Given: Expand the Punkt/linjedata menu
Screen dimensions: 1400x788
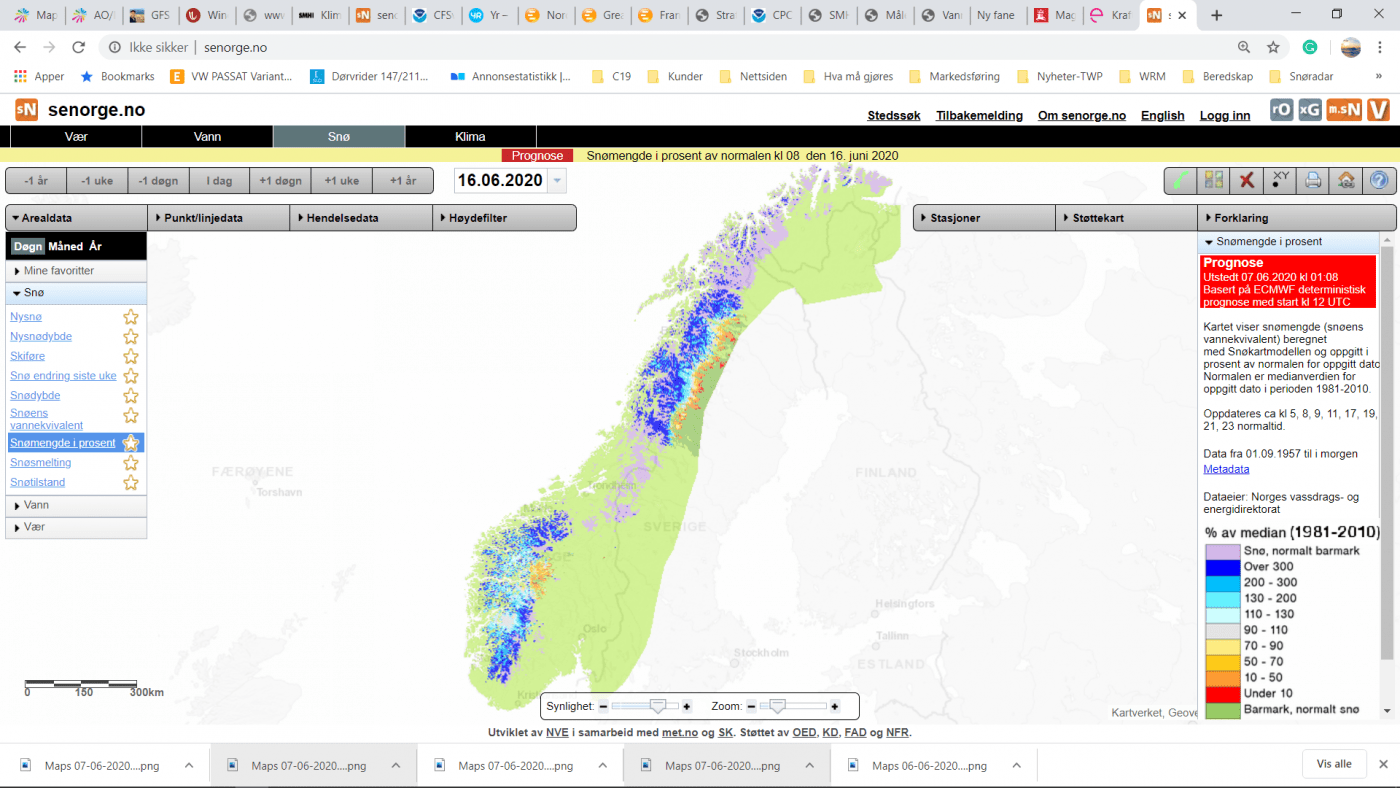Looking at the screenshot, I should 219,217.
